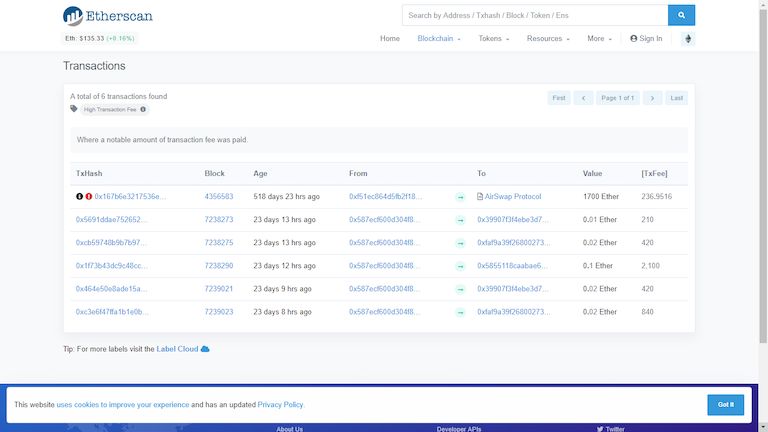
Task: Click the green arrow in block 7238273 row
Action: click(460, 220)
